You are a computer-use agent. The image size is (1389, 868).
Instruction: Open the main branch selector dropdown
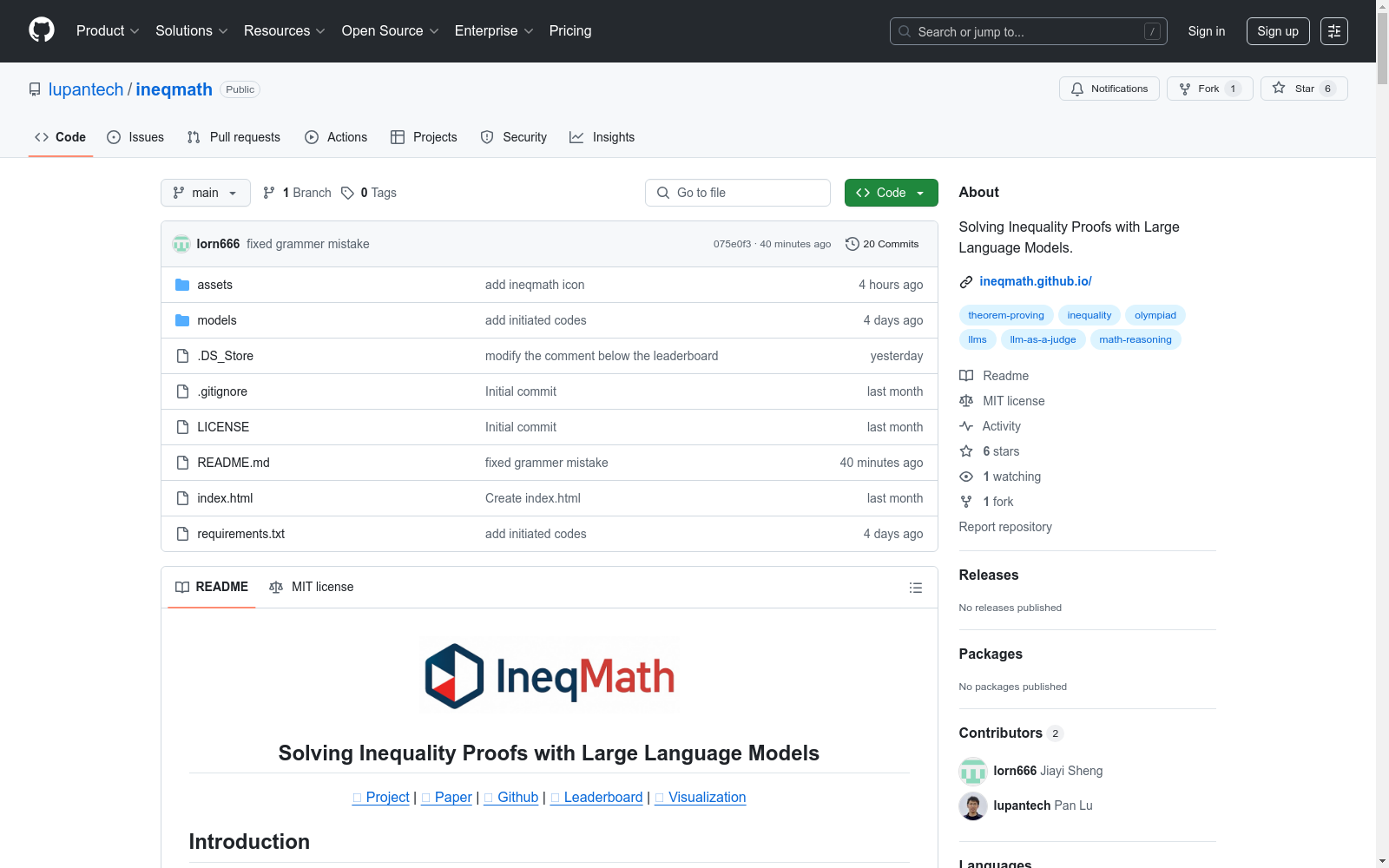tap(206, 193)
